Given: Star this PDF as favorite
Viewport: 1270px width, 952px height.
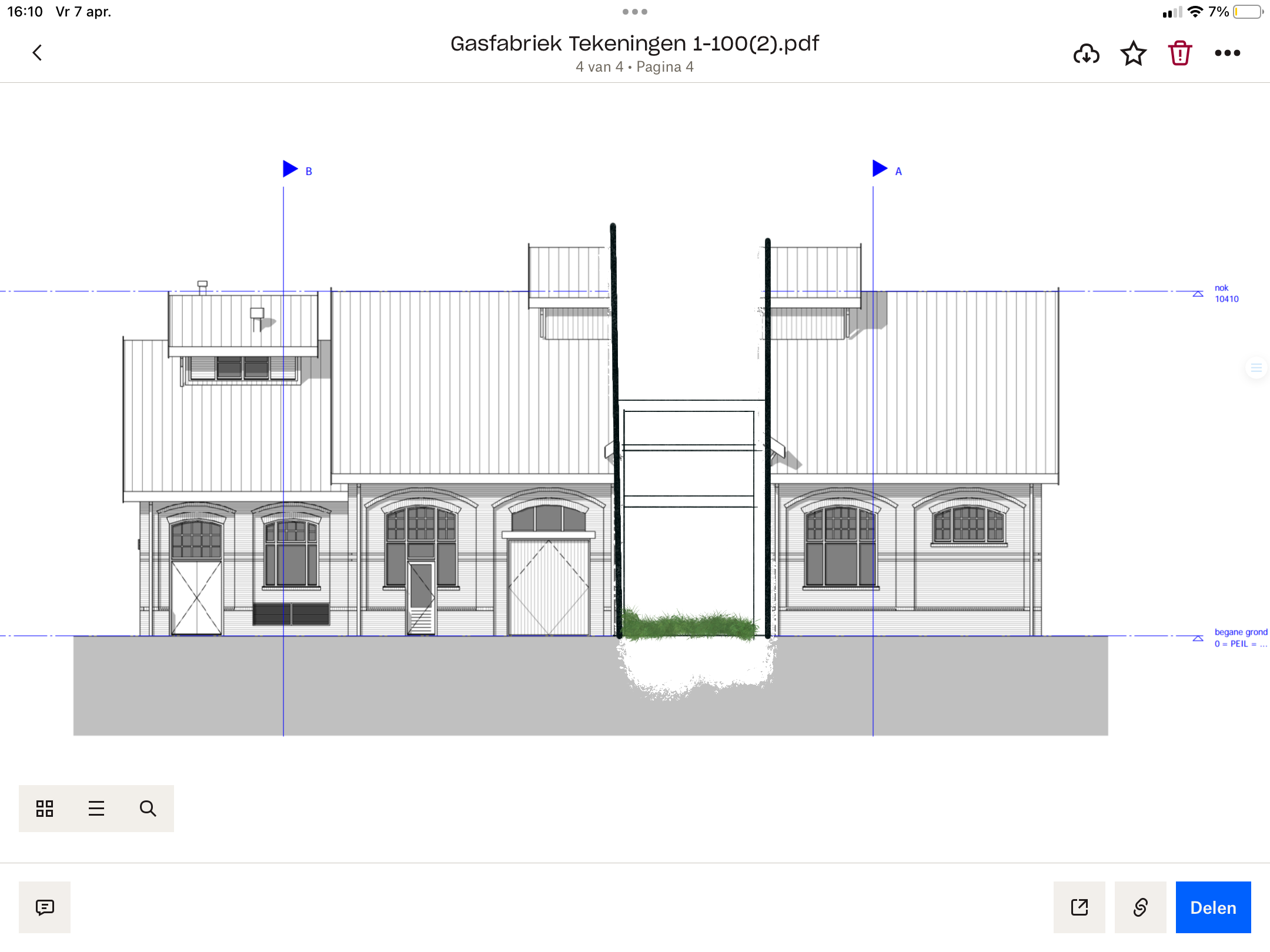Looking at the screenshot, I should [x=1133, y=53].
